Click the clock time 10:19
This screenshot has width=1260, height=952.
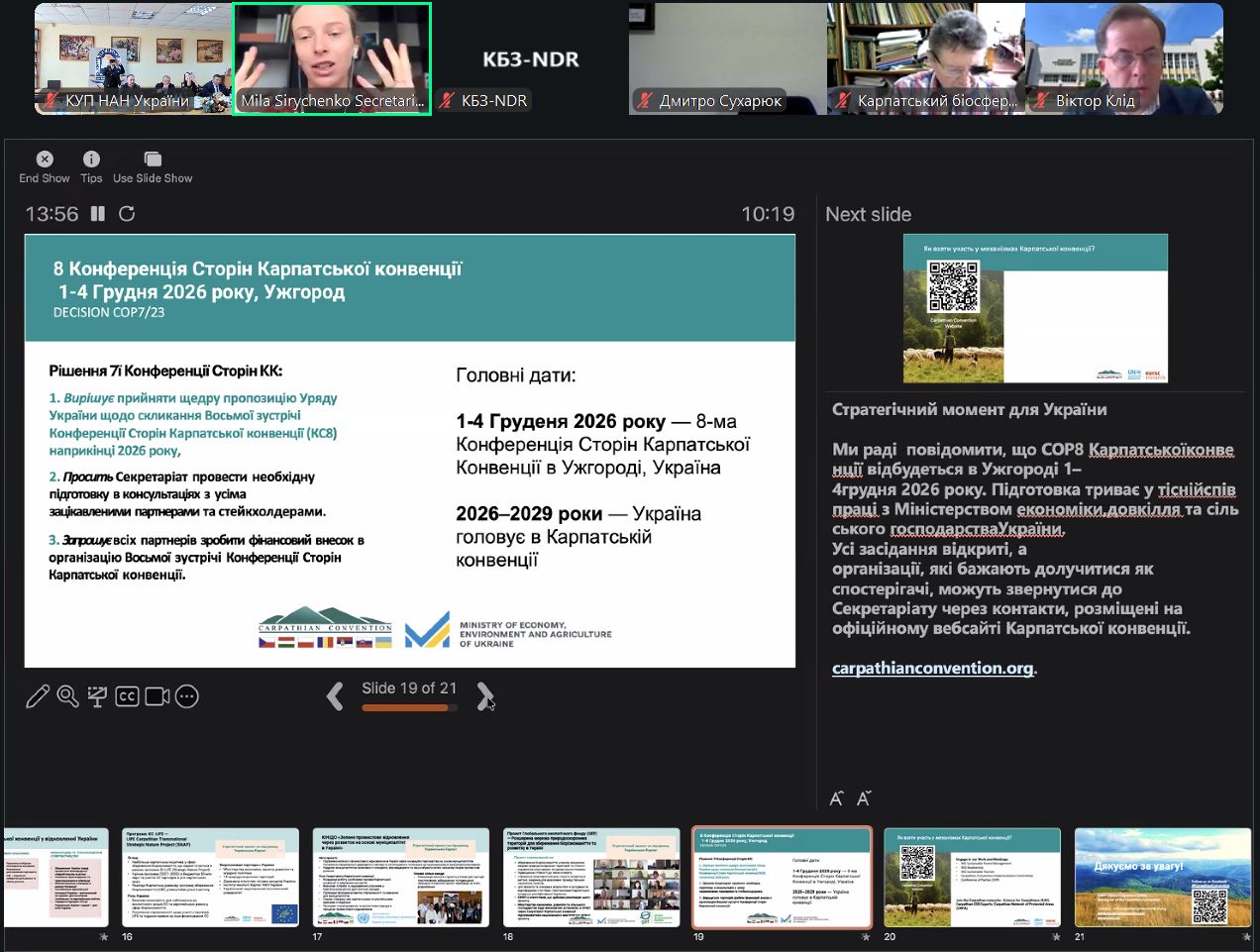pyautogui.click(x=768, y=214)
